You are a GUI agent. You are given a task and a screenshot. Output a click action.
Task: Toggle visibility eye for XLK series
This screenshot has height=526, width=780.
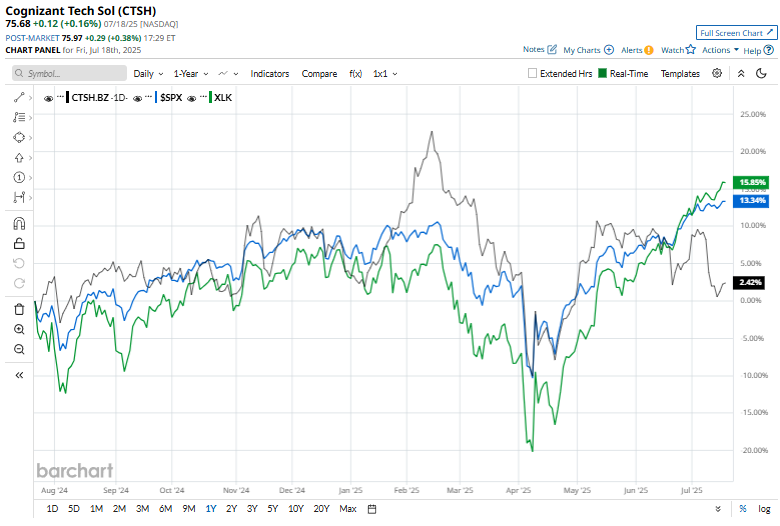(x=192, y=98)
